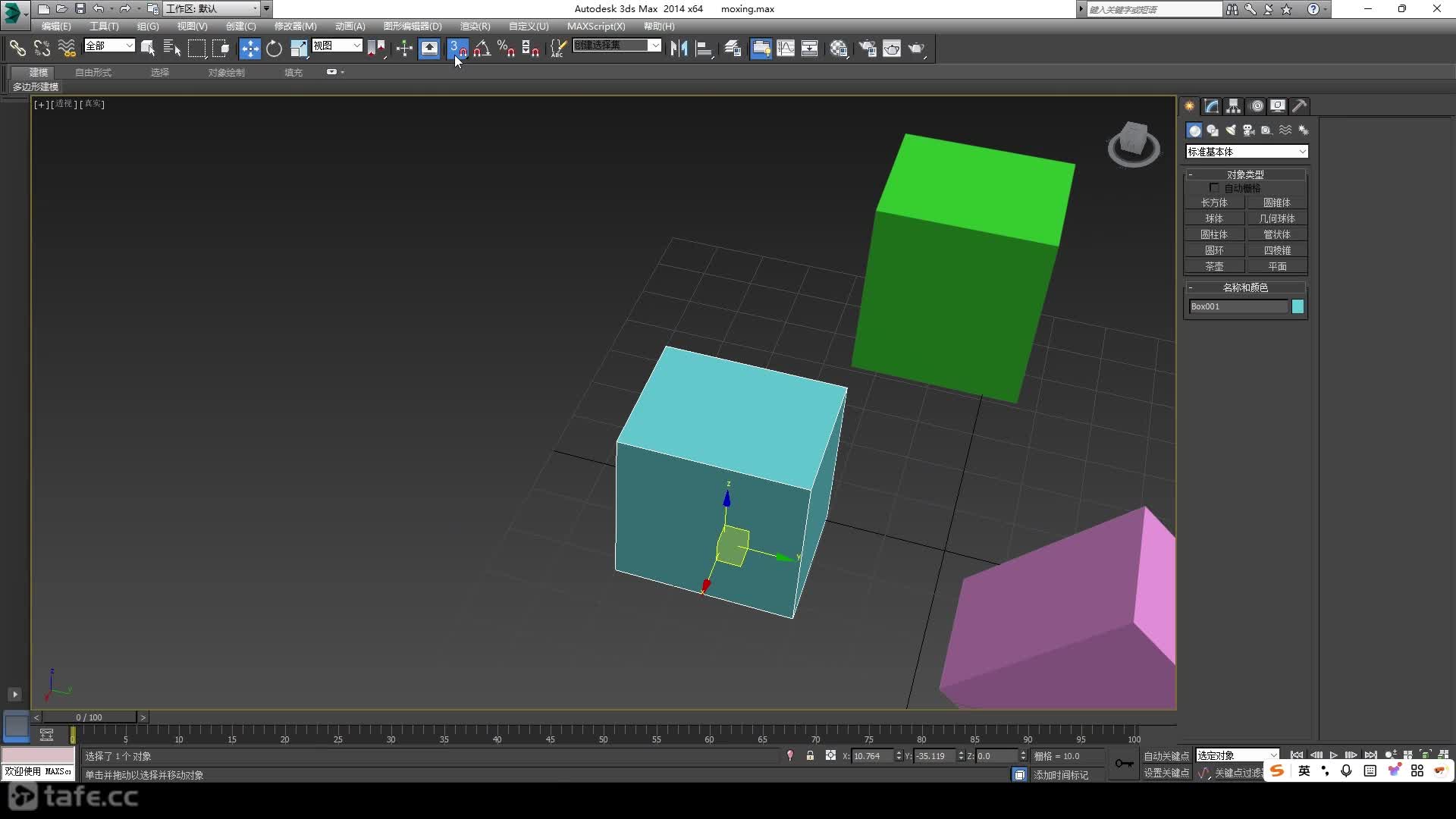Open the 修改器(M) menu
Viewport: 1456px width, 819px height.
point(295,27)
